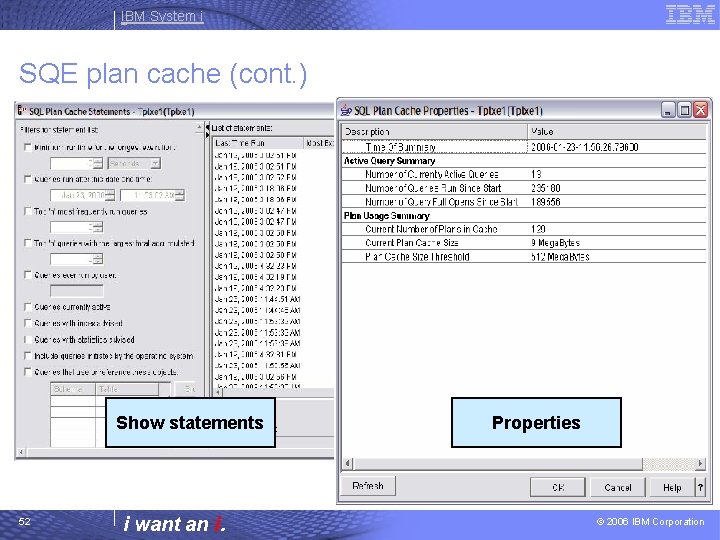The width and height of the screenshot is (720, 540).
Task: Click the Description column header
Action: point(434,132)
